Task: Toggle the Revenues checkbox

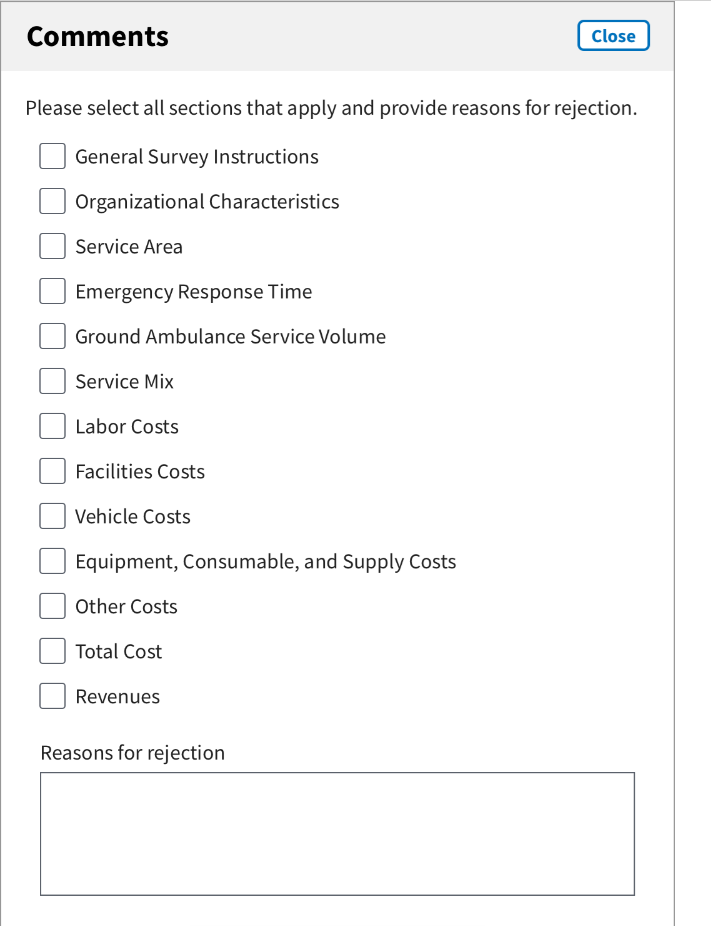Action: click(53, 697)
